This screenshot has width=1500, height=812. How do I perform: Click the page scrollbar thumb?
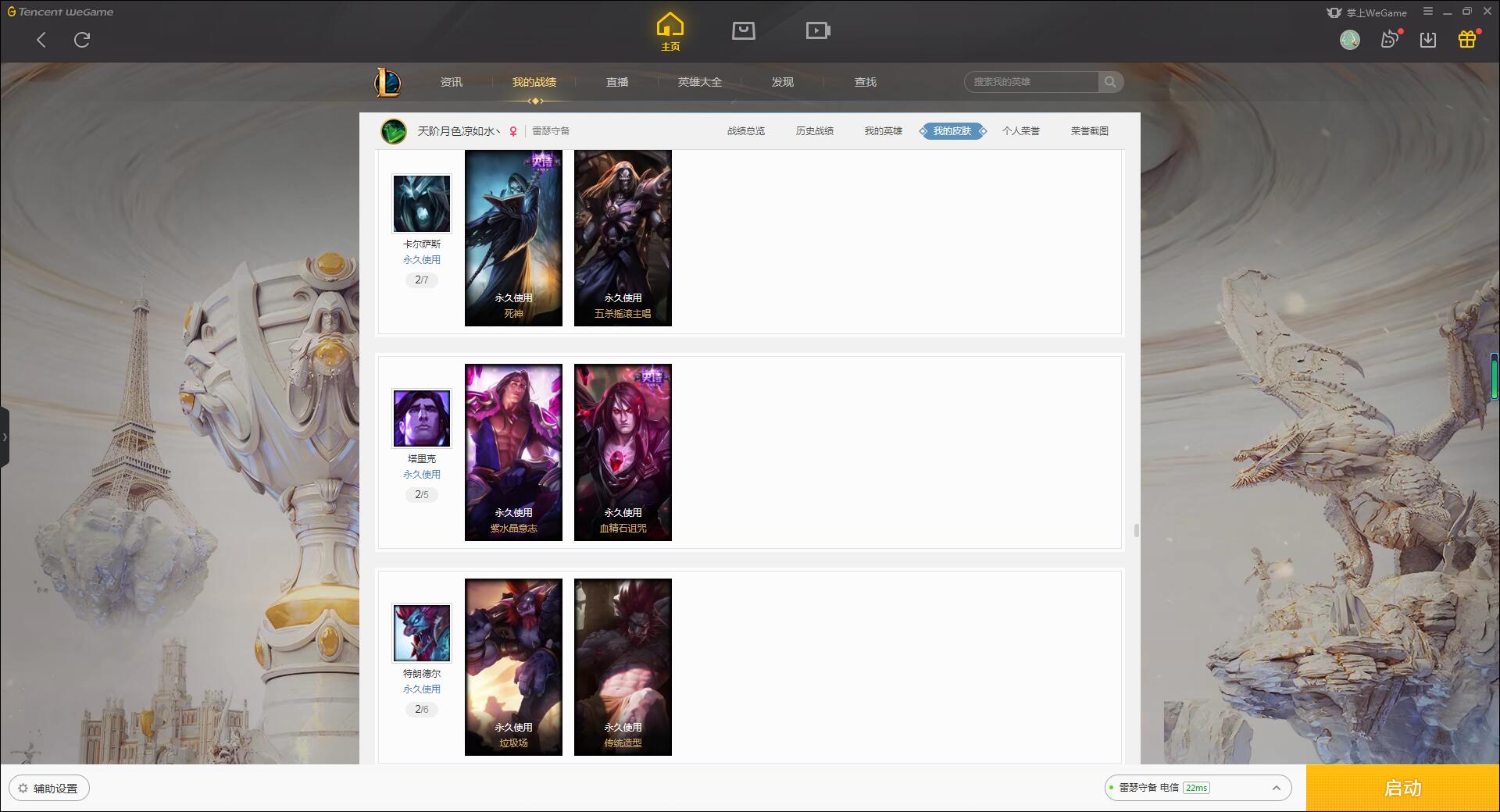(1136, 530)
